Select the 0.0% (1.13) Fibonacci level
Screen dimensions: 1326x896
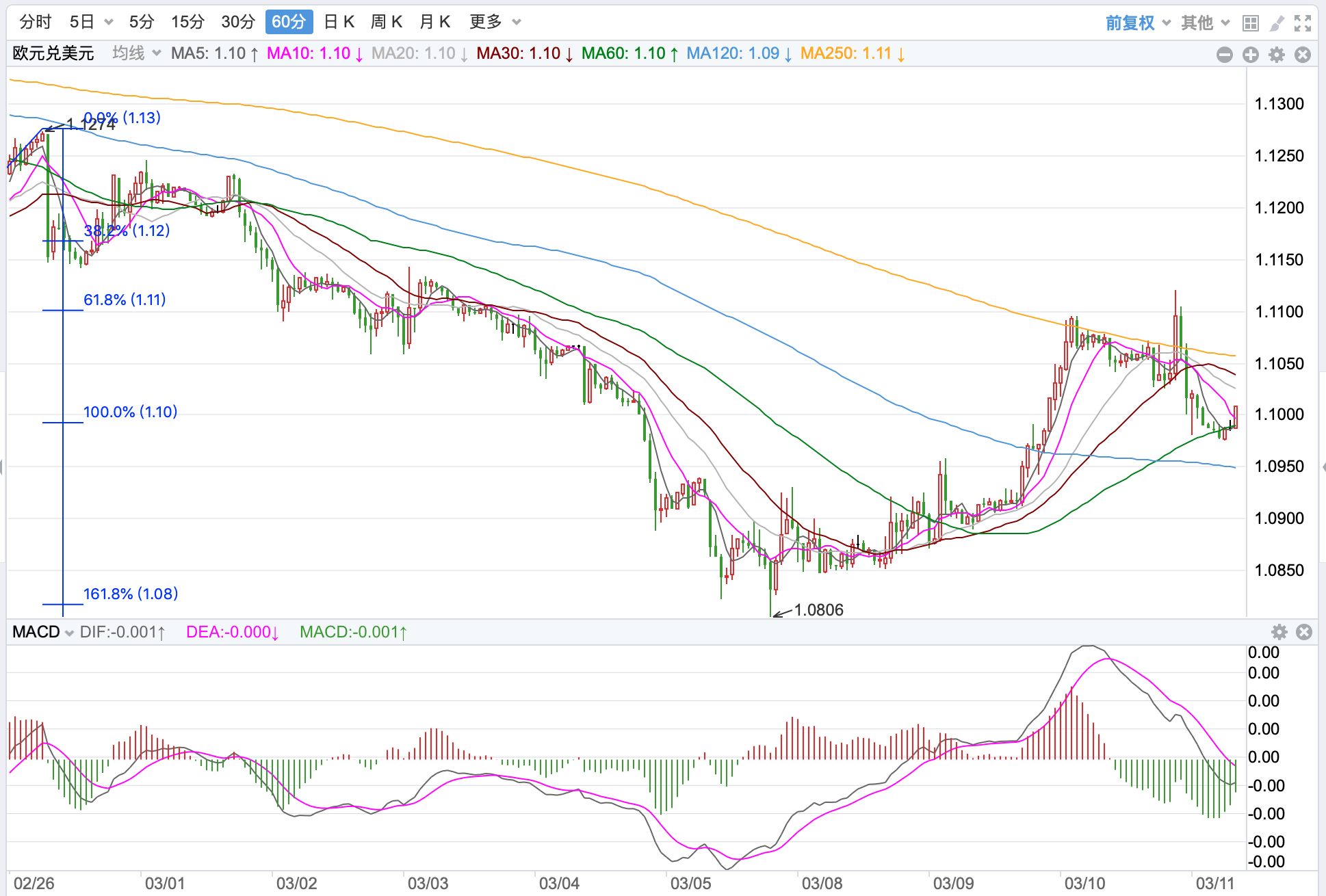click(122, 118)
